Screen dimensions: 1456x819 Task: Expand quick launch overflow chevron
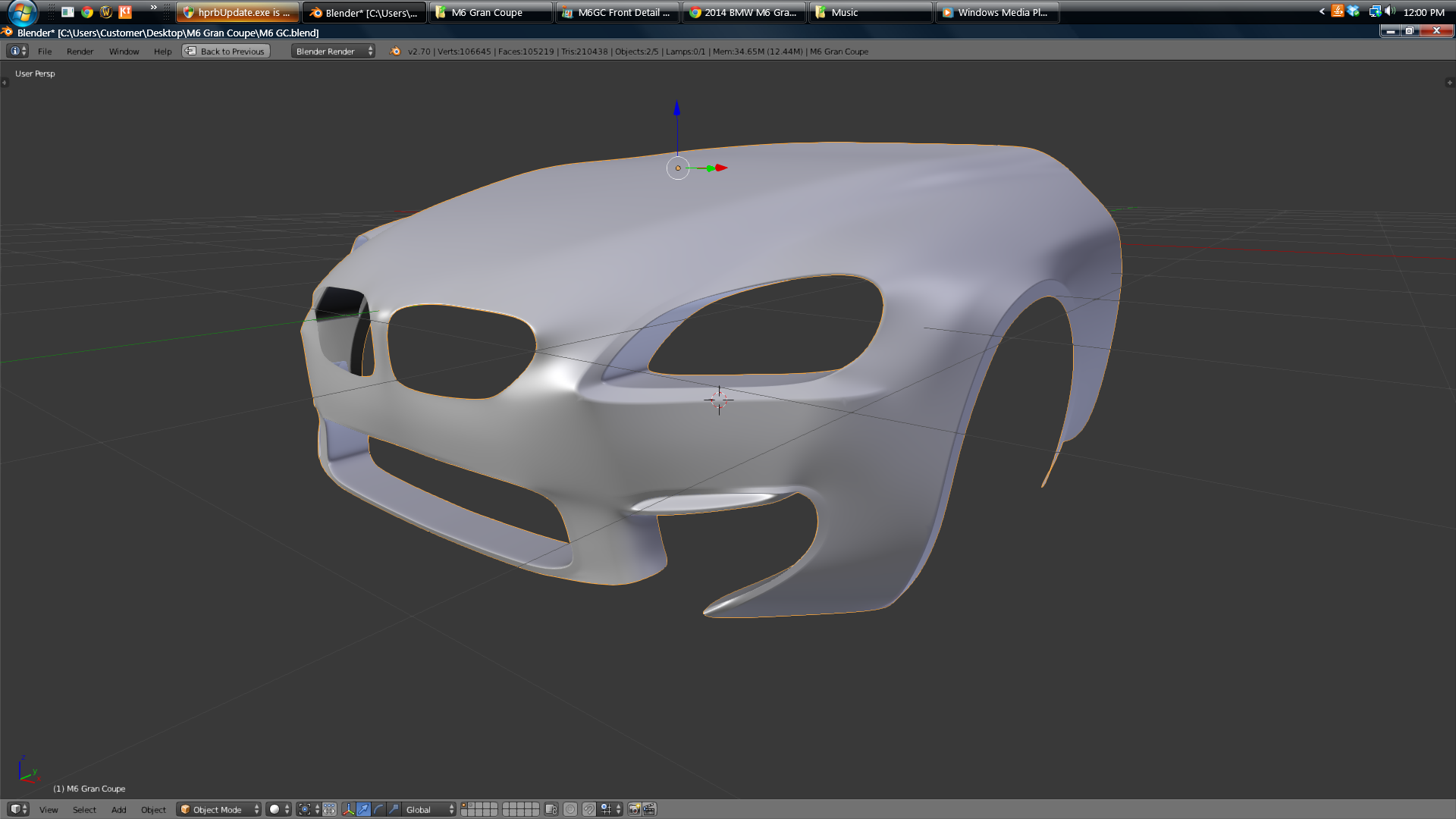pyautogui.click(x=154, y=8)
